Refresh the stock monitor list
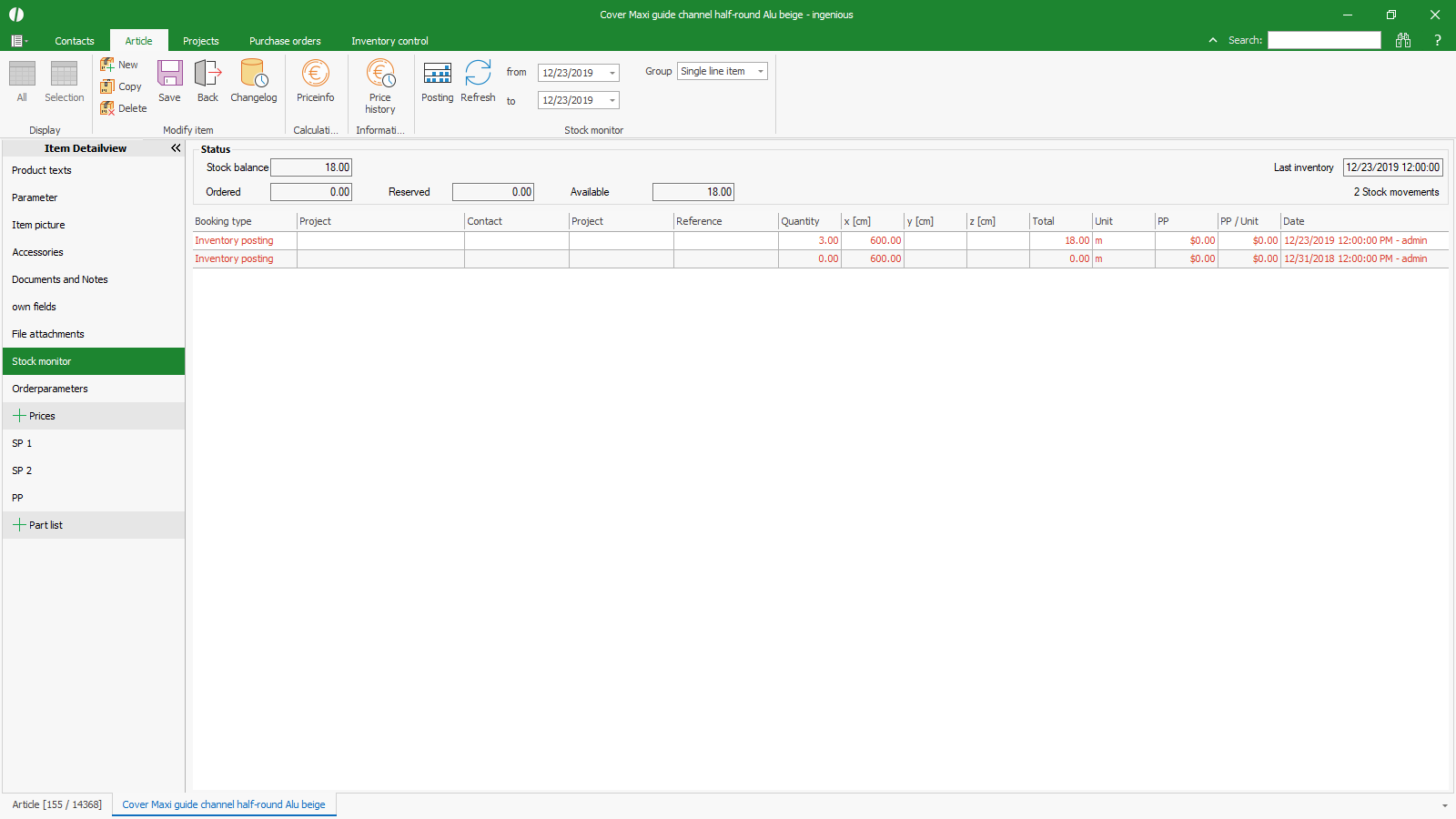Viewport: 1456px width, 819px height. click(478, 81)
